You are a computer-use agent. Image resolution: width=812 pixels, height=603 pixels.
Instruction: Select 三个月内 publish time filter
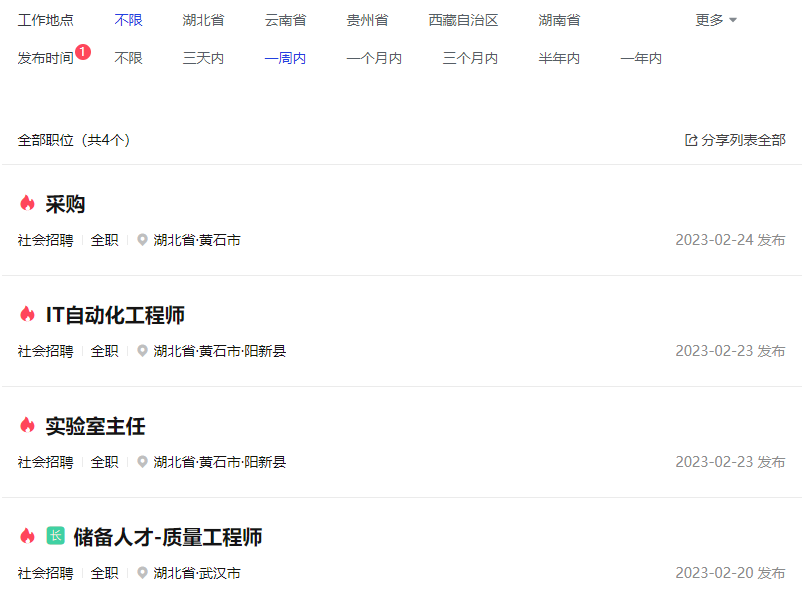470,58
